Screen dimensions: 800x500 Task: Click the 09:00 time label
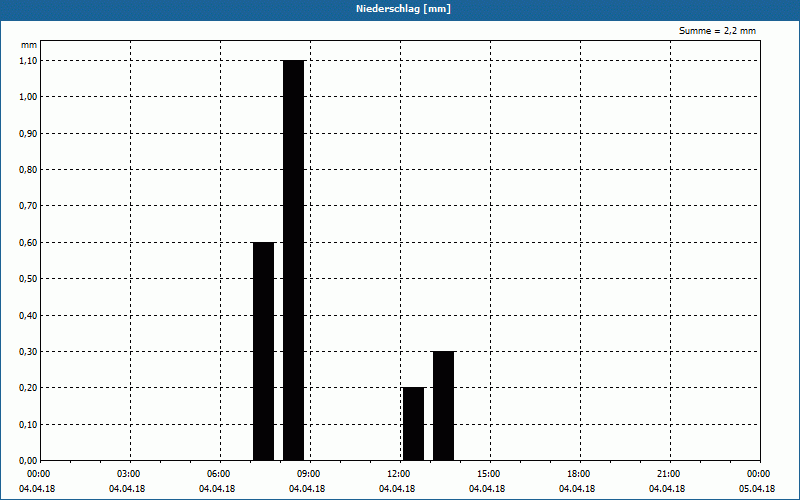(309, 474)
